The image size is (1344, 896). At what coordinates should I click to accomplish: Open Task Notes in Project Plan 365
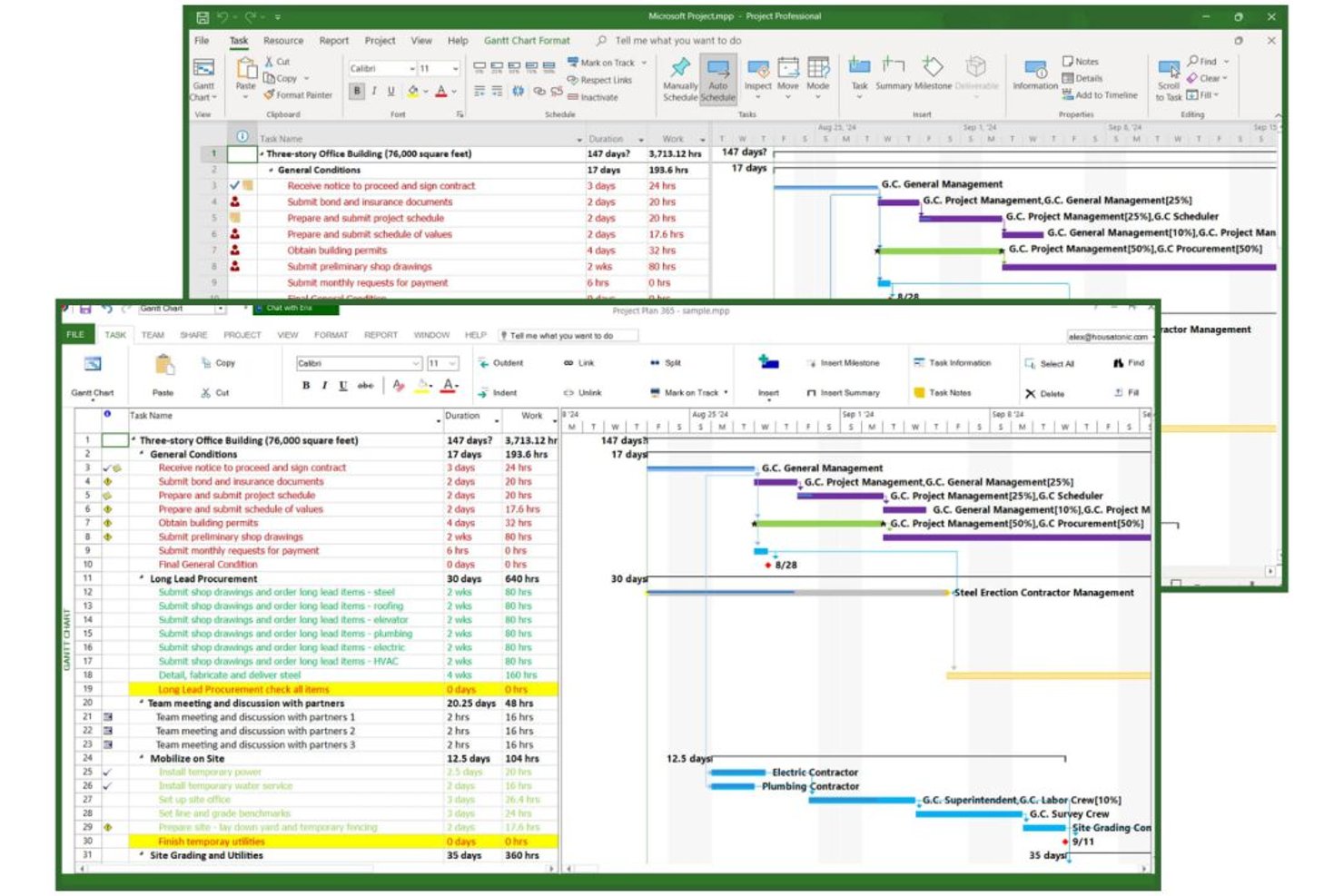(x=944, y=393)
